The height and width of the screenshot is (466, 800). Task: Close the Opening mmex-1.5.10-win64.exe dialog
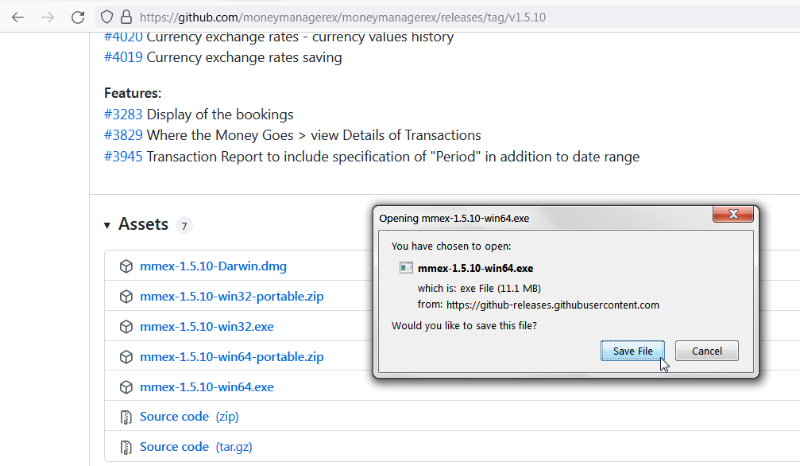tap(733, 214)
